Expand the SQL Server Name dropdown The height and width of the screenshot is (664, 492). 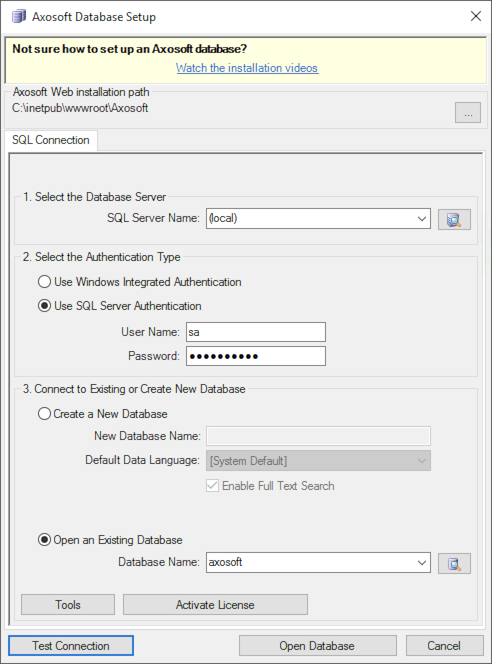421,219
